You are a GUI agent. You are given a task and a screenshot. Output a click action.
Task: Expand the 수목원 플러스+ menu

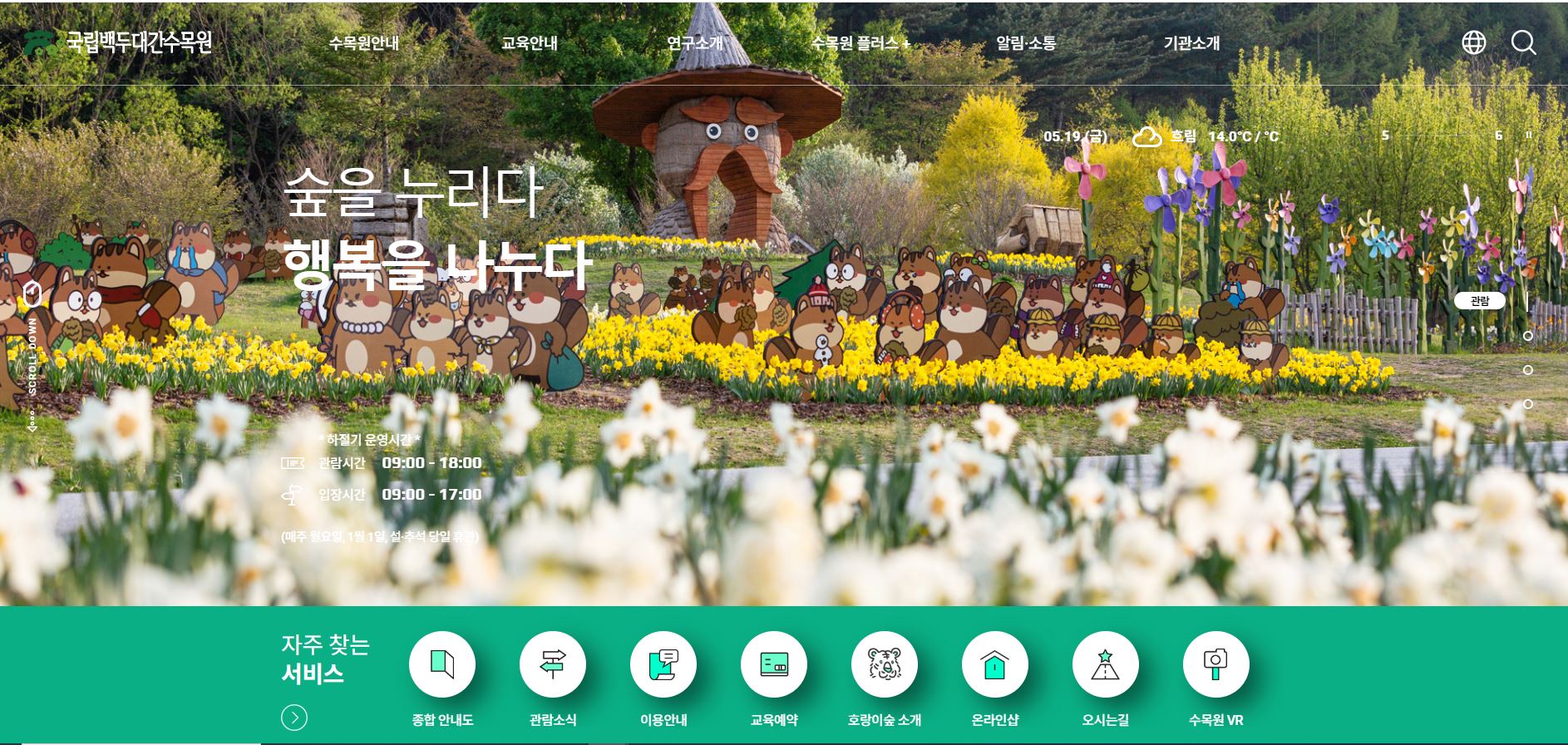point(860,43)
